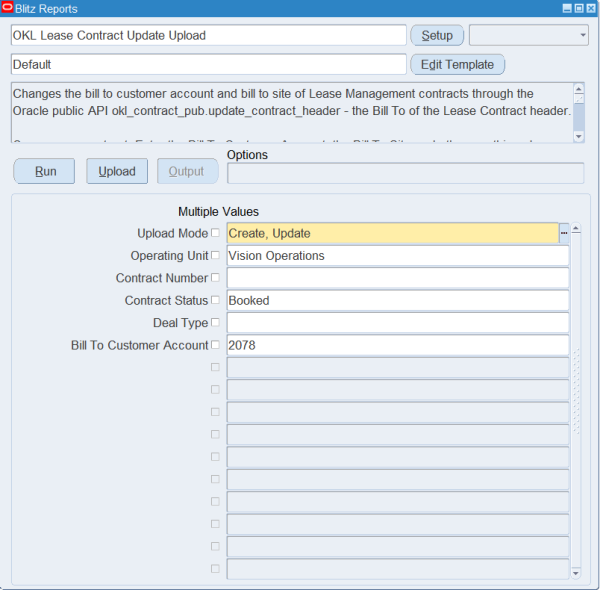Click the Options field

click(x=406, y=173)
